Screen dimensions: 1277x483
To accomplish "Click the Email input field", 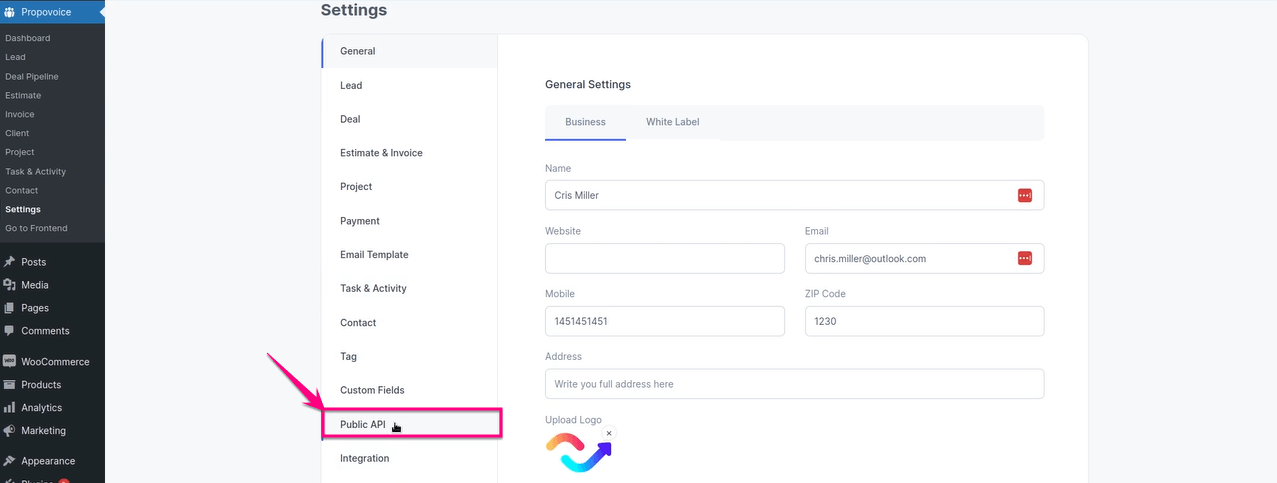I will click(924, 258).
